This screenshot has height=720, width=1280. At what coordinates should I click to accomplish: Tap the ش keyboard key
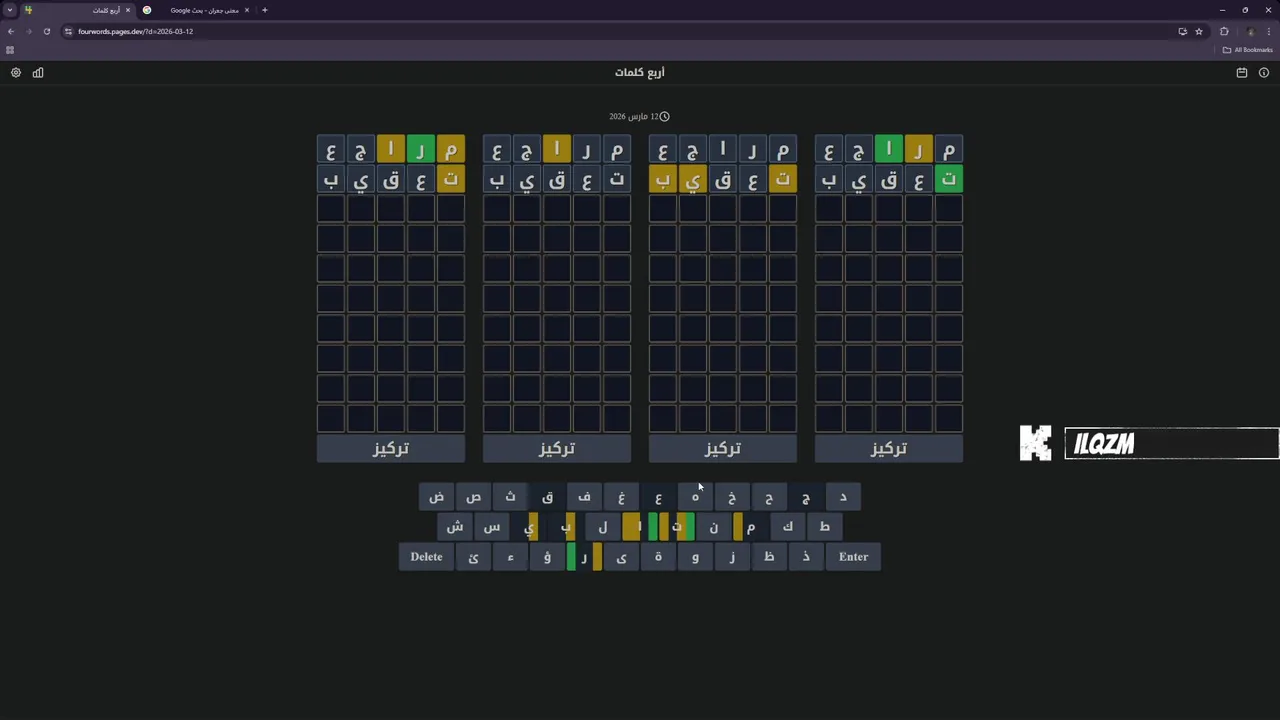click(x=455, y=527)
